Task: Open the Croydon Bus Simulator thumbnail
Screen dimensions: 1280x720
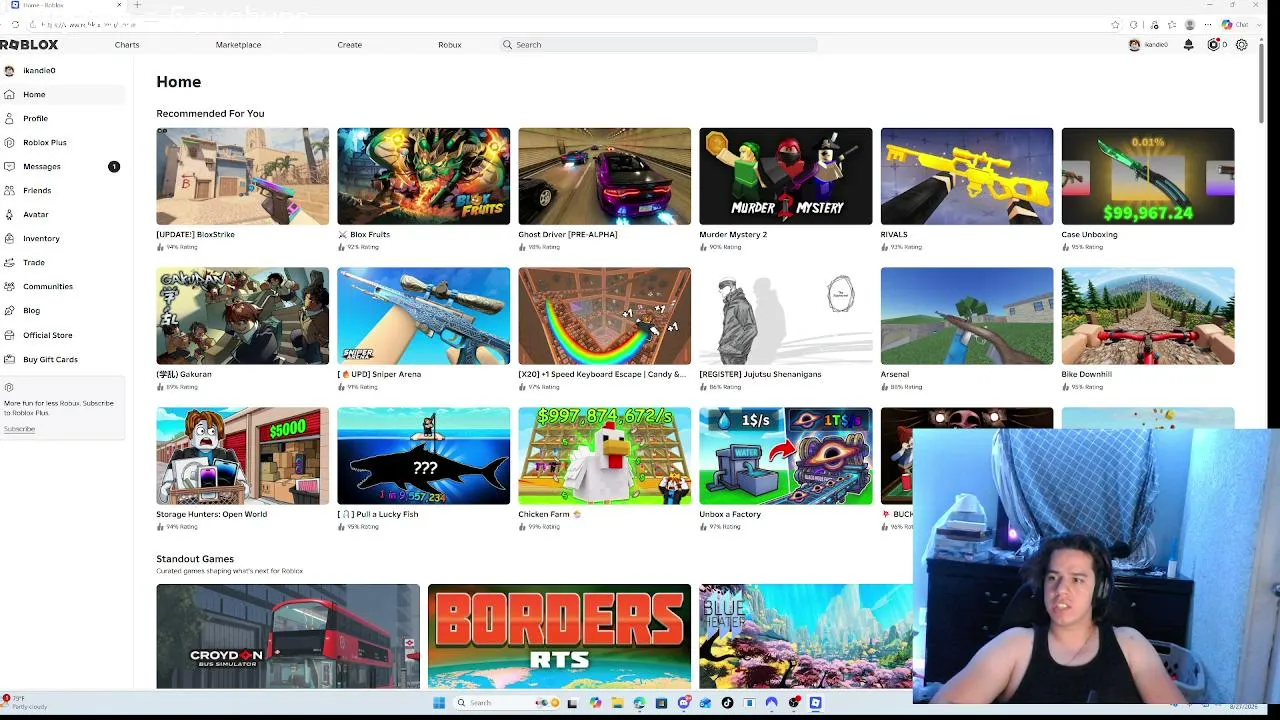Action: tap(288, 636)
